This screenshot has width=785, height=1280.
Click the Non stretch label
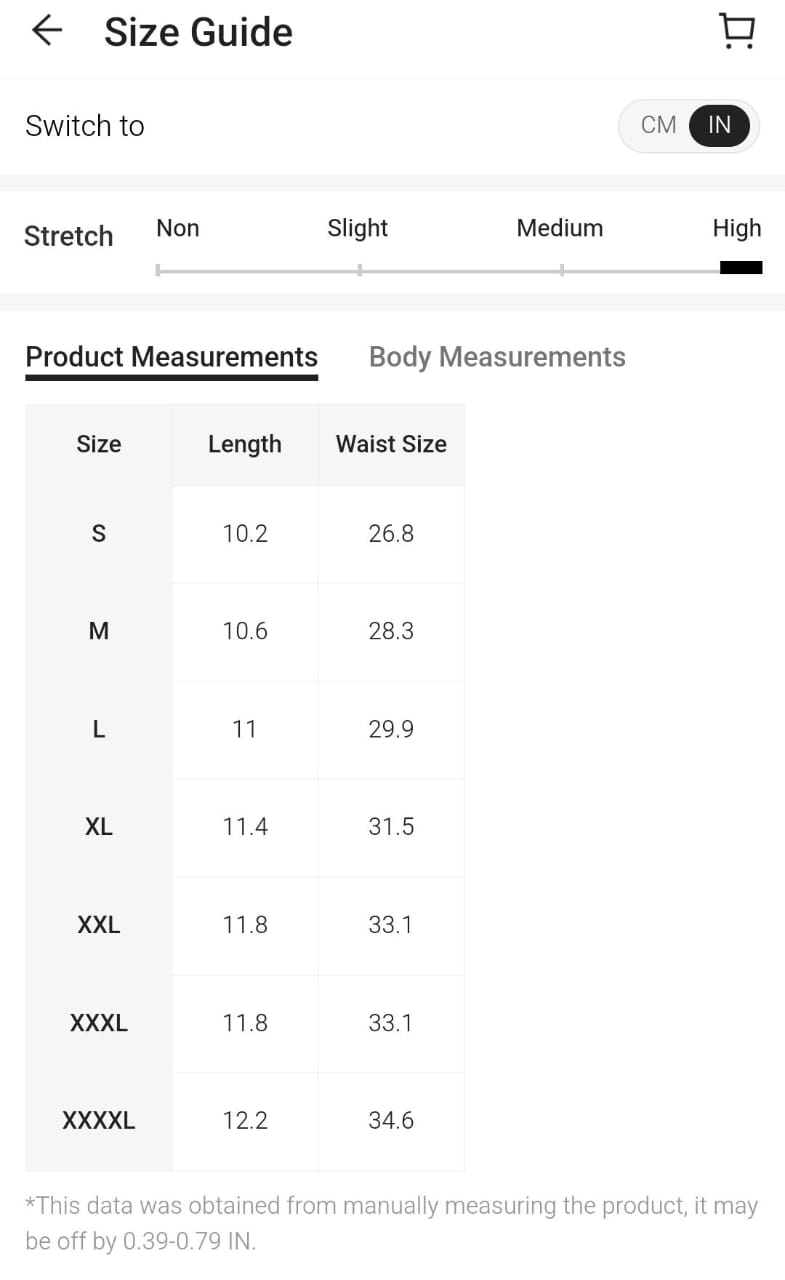177,228
